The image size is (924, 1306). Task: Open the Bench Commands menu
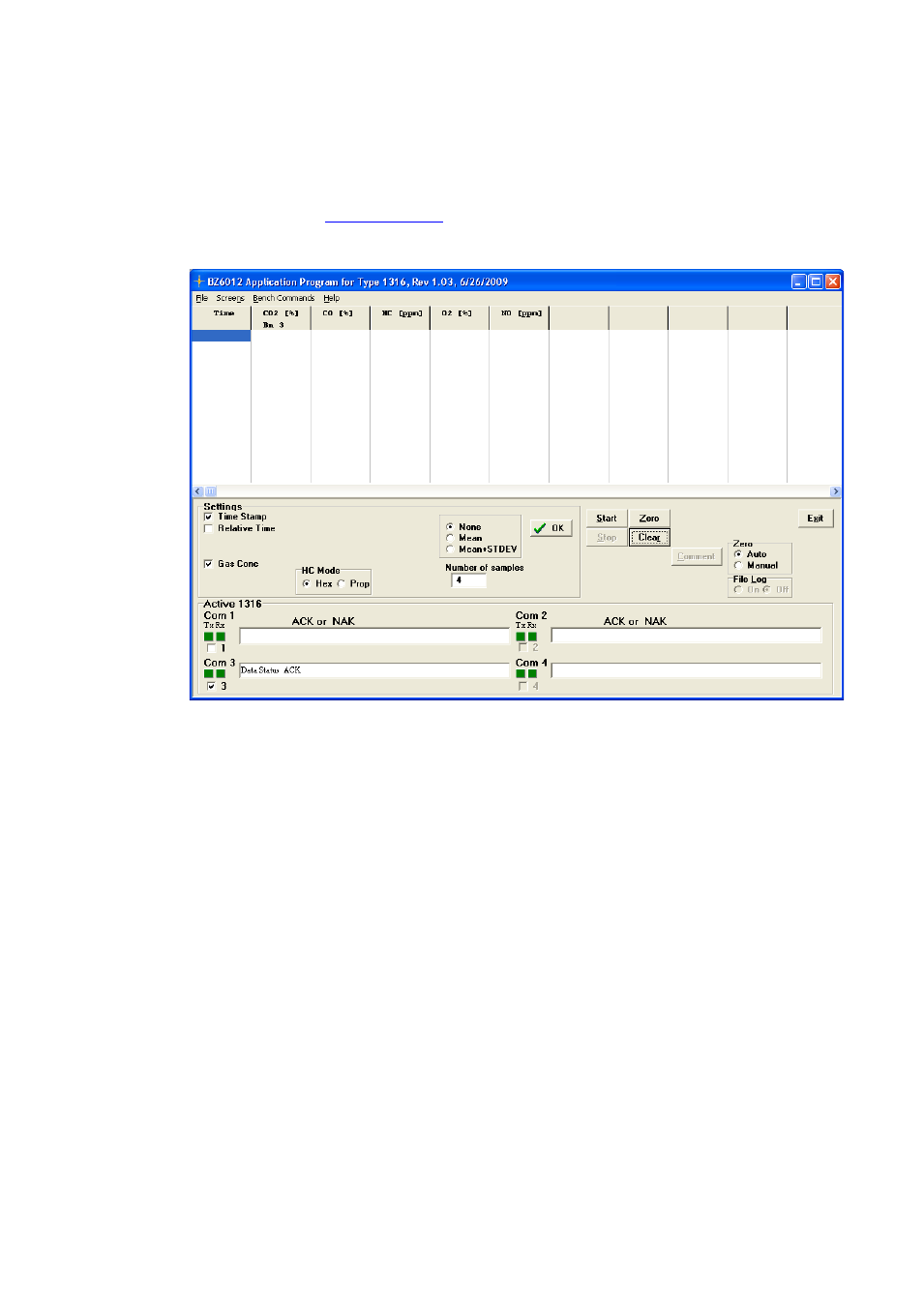[x=283, y=298]
